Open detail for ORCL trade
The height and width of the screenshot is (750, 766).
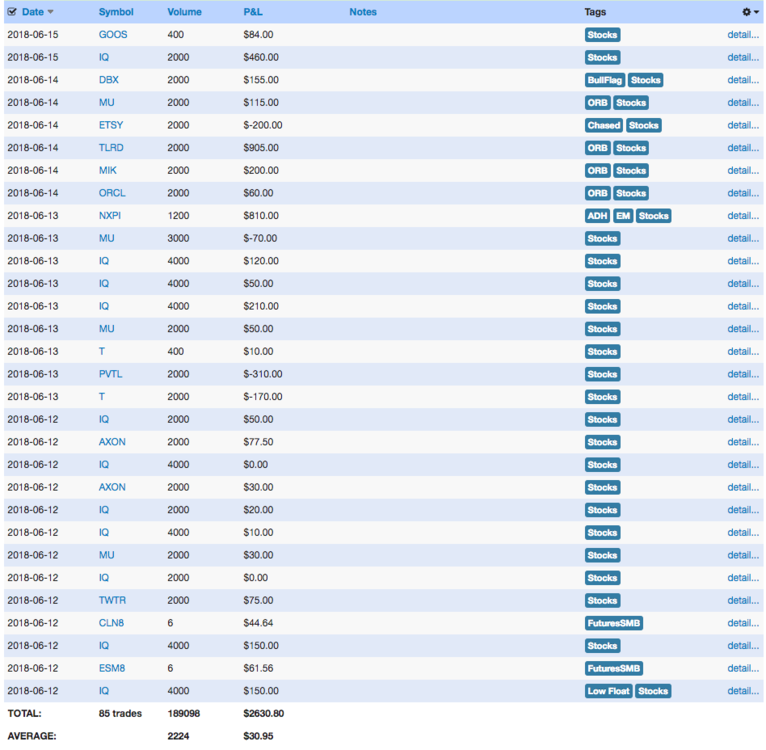(743, 193)
